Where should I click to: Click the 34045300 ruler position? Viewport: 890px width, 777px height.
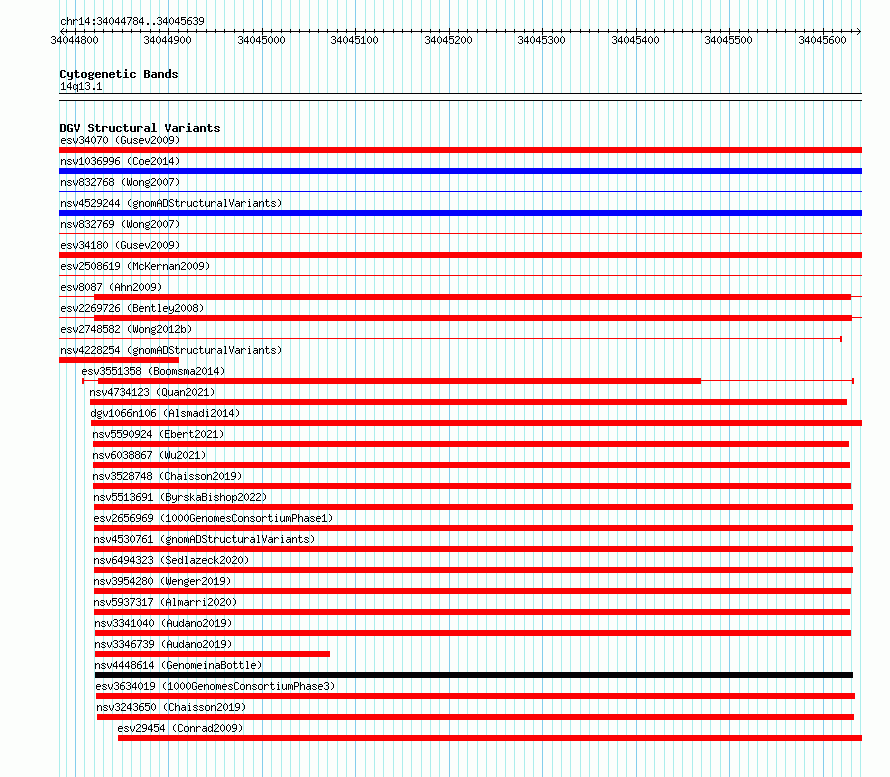[541, 40]
